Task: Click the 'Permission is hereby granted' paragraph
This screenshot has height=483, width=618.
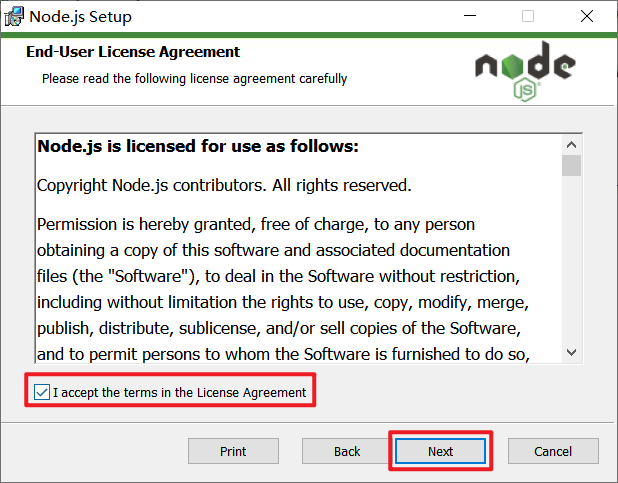Action: 283,289
